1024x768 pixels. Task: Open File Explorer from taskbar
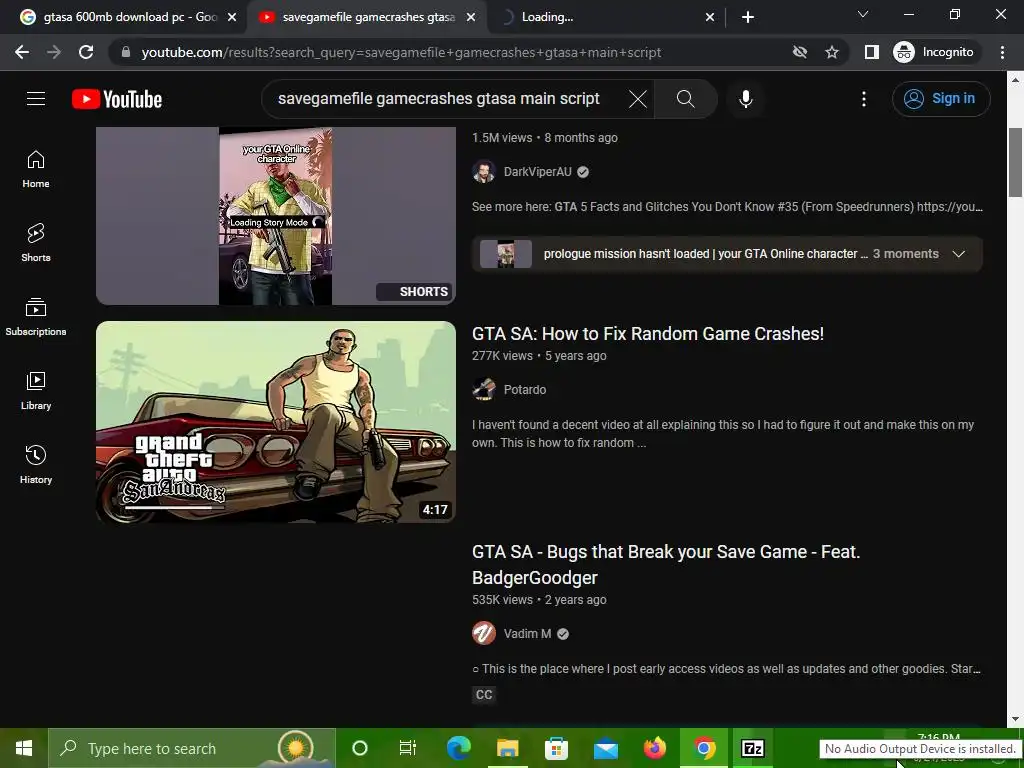click(x=507, y=748)
